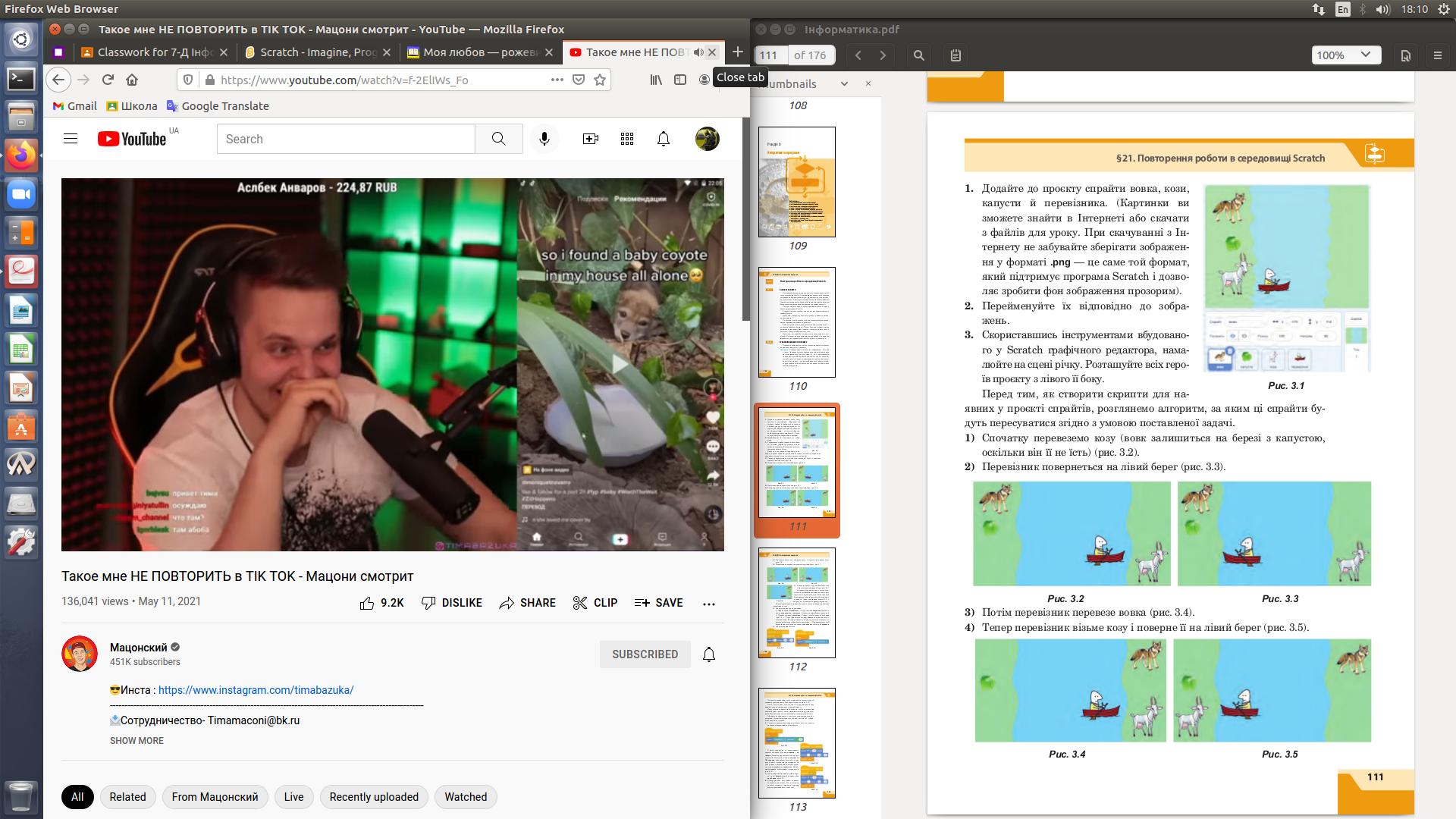Click the YouTube voice search microphone icon
This screenshot has width=1456, height=819.
coord(544,139)
